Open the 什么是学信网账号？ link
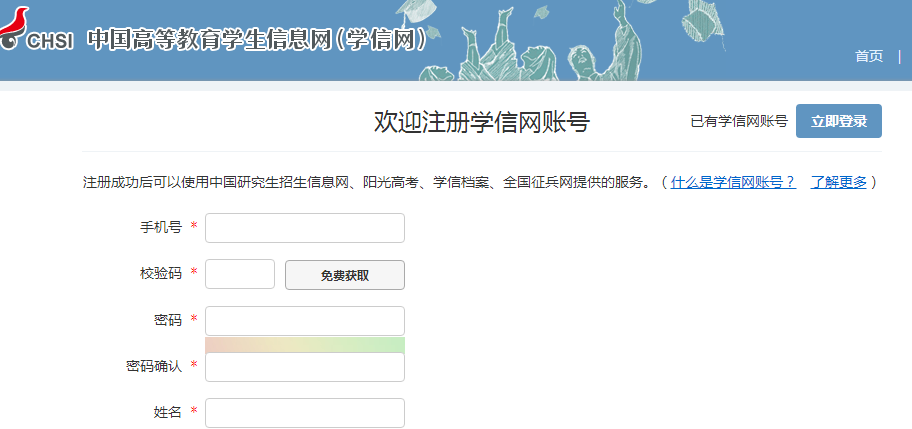The image size is (912, 429). [733, 182]
